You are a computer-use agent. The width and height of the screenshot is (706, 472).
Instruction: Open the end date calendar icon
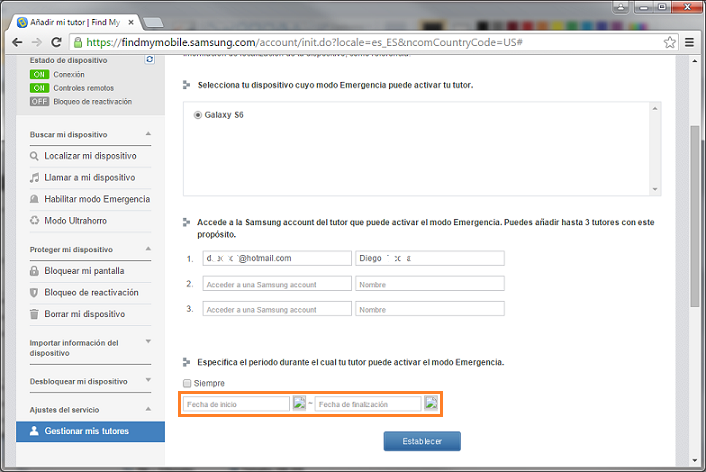tap(431, 403)
